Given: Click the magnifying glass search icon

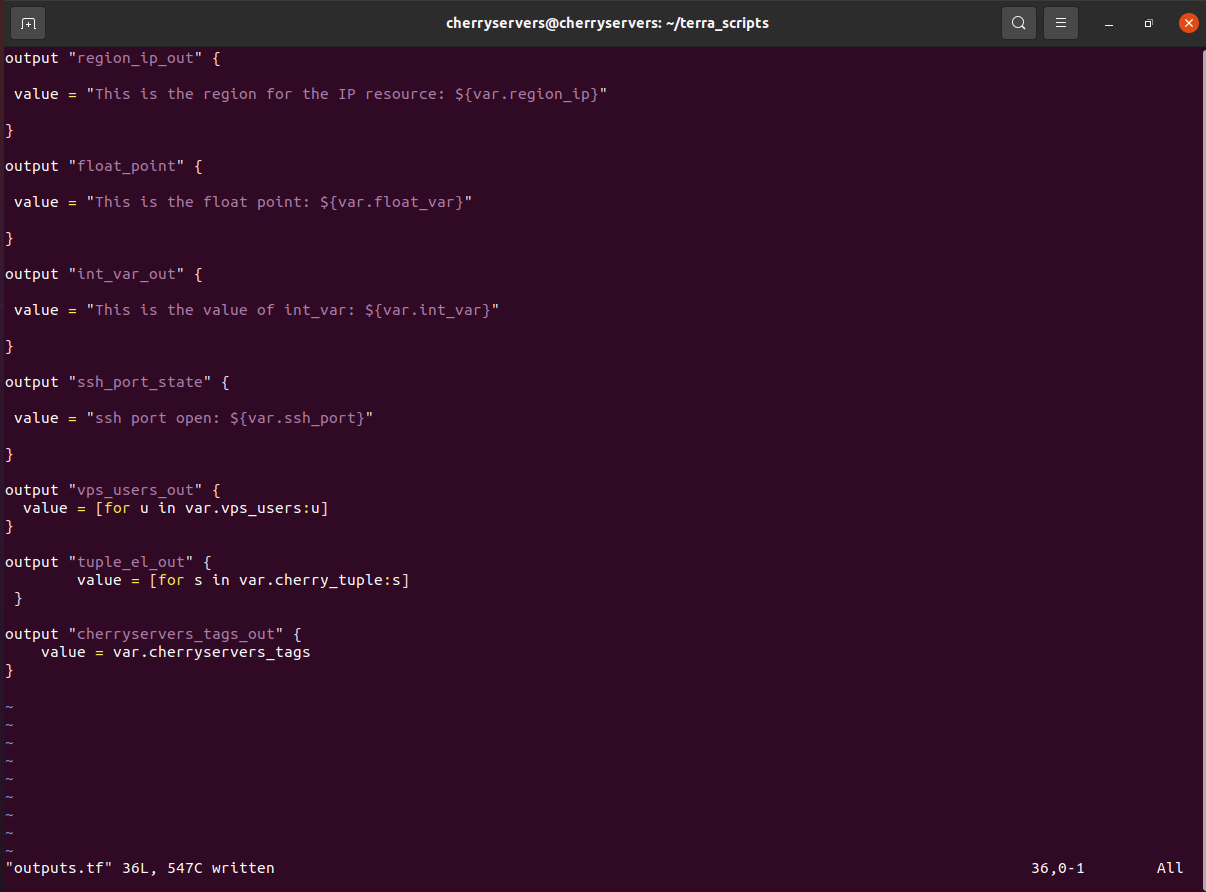Looking at the screenshot, I should [x=1018, y=22].
